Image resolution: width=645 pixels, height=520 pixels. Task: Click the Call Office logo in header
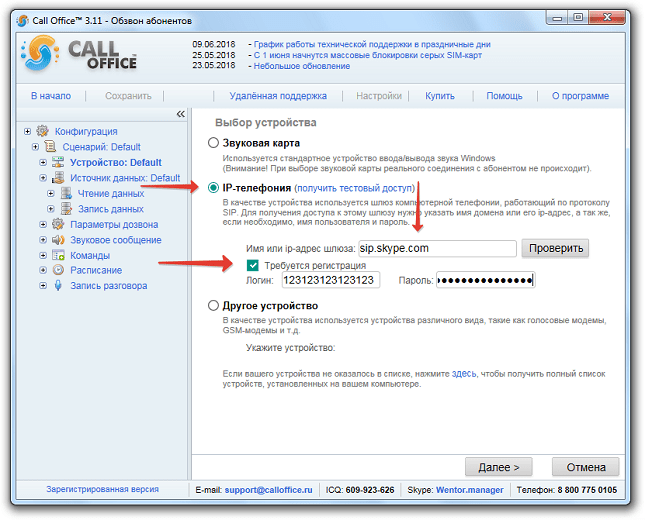[79, 54]
